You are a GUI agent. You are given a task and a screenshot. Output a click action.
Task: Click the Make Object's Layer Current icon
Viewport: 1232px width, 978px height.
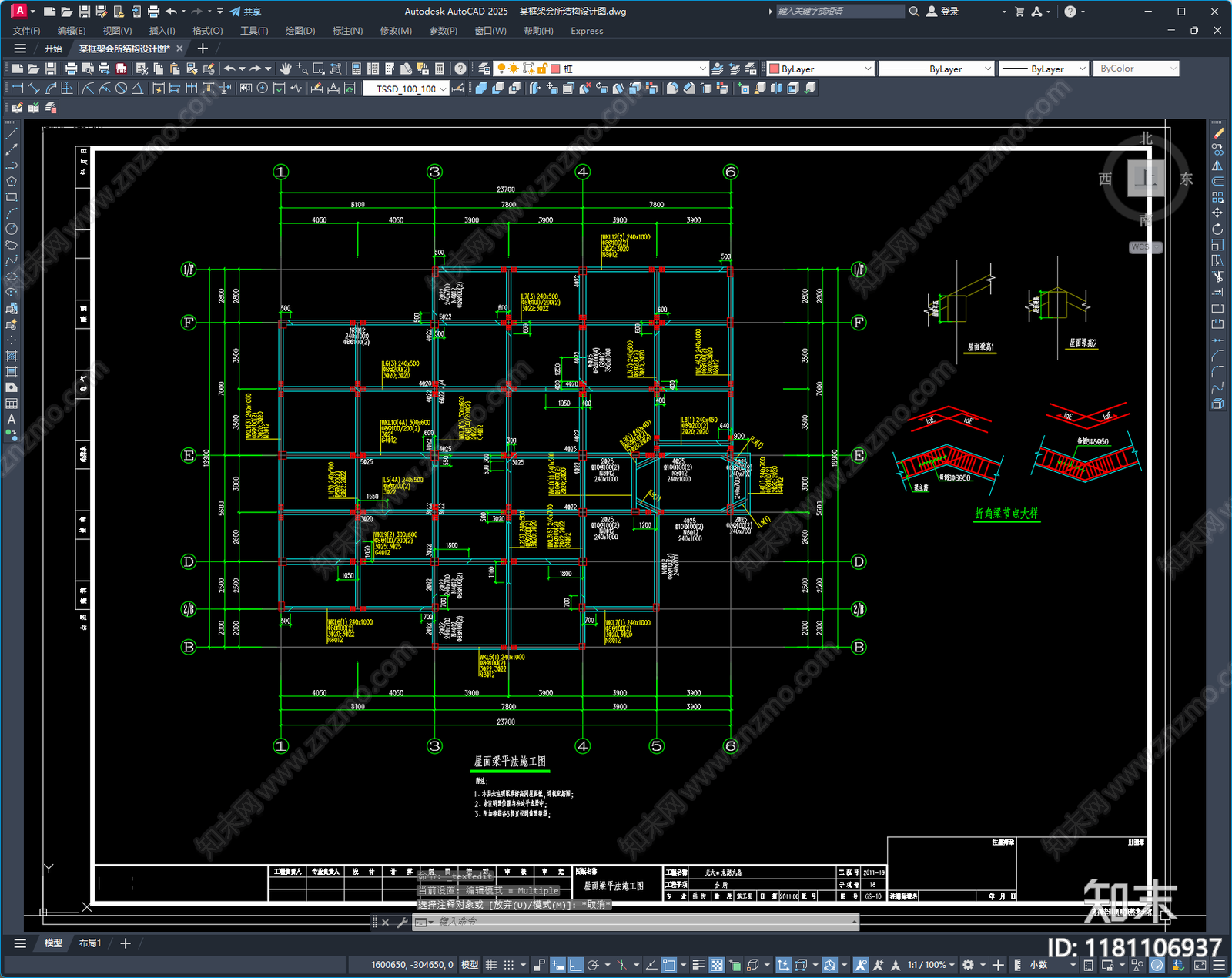click(x=717, y=69)
